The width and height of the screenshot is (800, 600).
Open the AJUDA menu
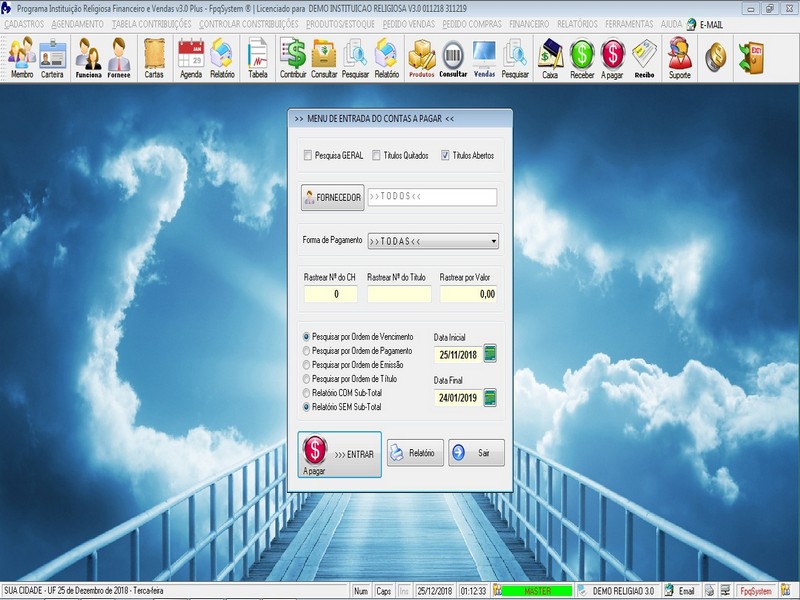(671, 24)
